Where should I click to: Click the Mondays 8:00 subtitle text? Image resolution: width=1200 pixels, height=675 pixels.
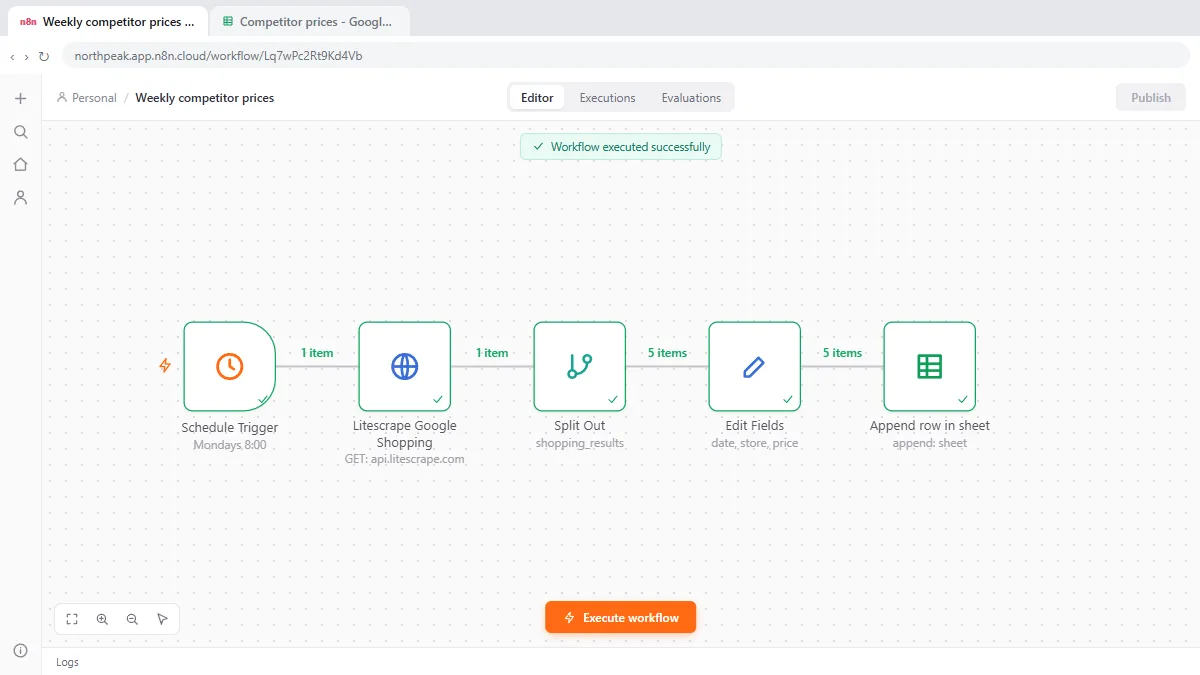click(230, 445)
